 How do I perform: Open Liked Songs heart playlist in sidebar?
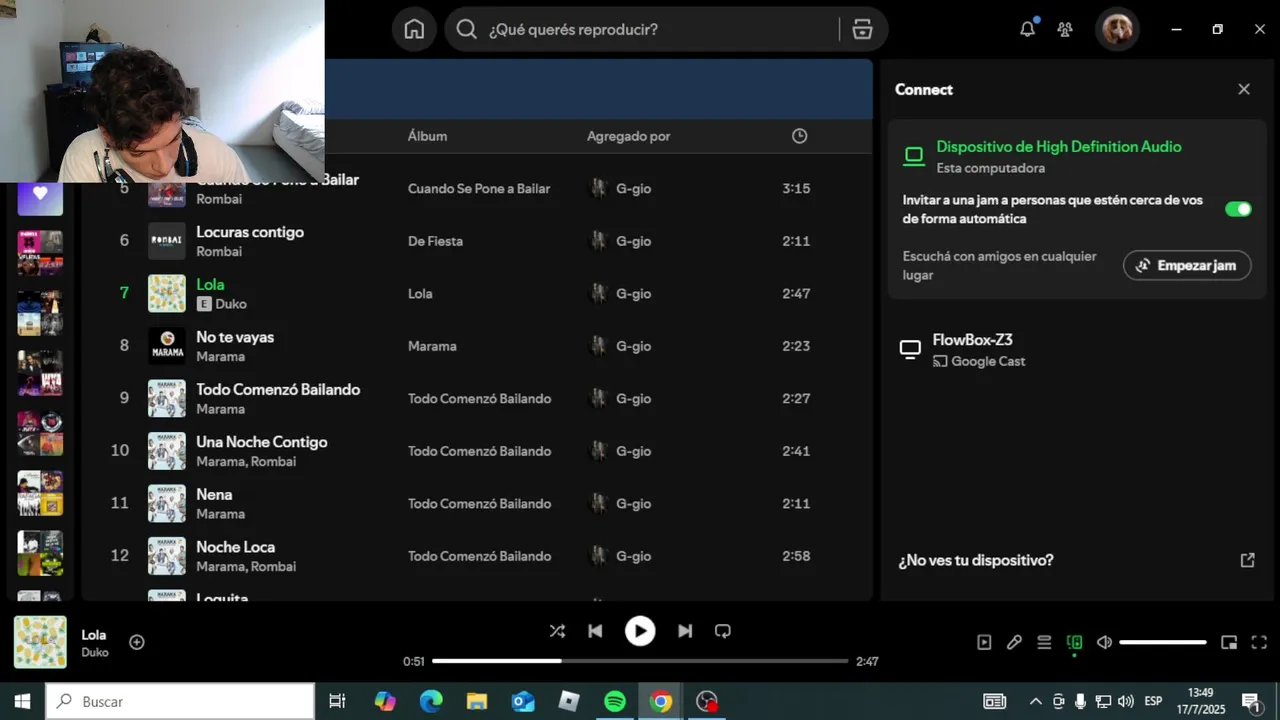pos(40,193)
